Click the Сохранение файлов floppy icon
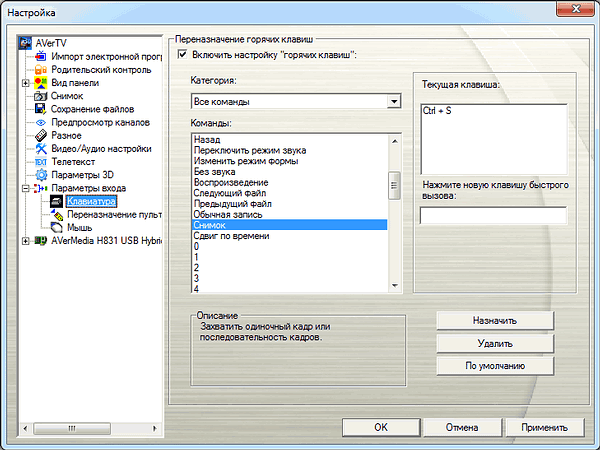 (x=41, y=109)
